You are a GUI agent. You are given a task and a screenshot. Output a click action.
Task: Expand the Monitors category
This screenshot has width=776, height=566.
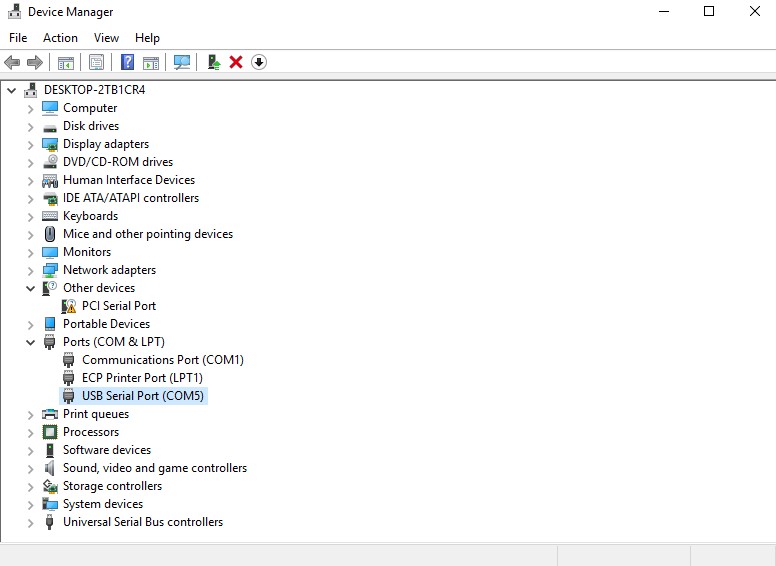(x=31, y=252)
